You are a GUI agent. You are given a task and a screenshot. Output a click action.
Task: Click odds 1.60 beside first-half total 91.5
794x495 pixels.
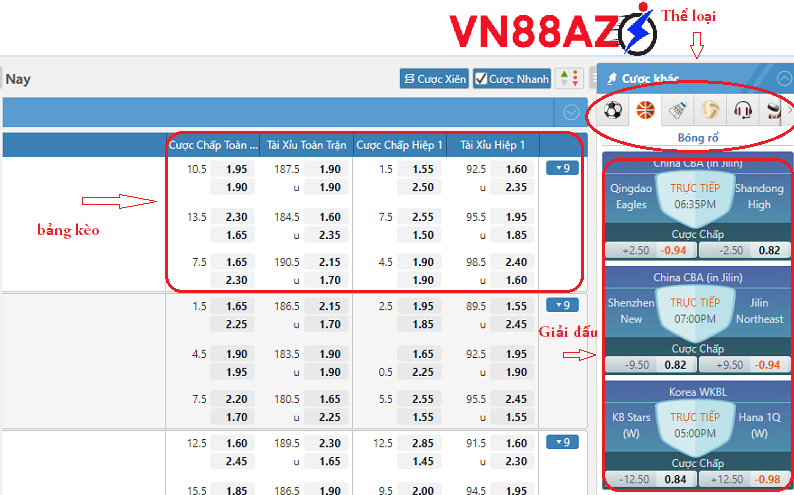click(x=512, y=443)
